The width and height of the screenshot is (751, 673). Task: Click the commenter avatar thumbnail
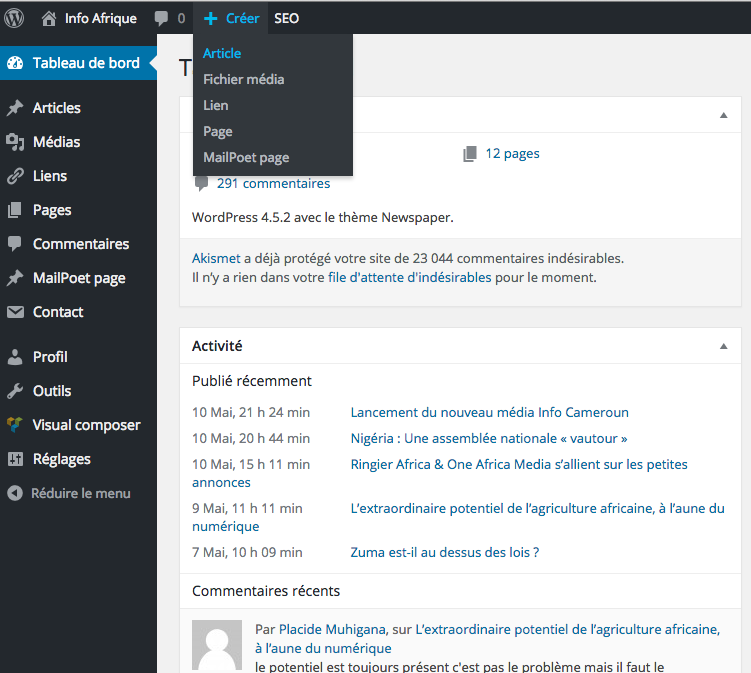[x=217, y=645]
